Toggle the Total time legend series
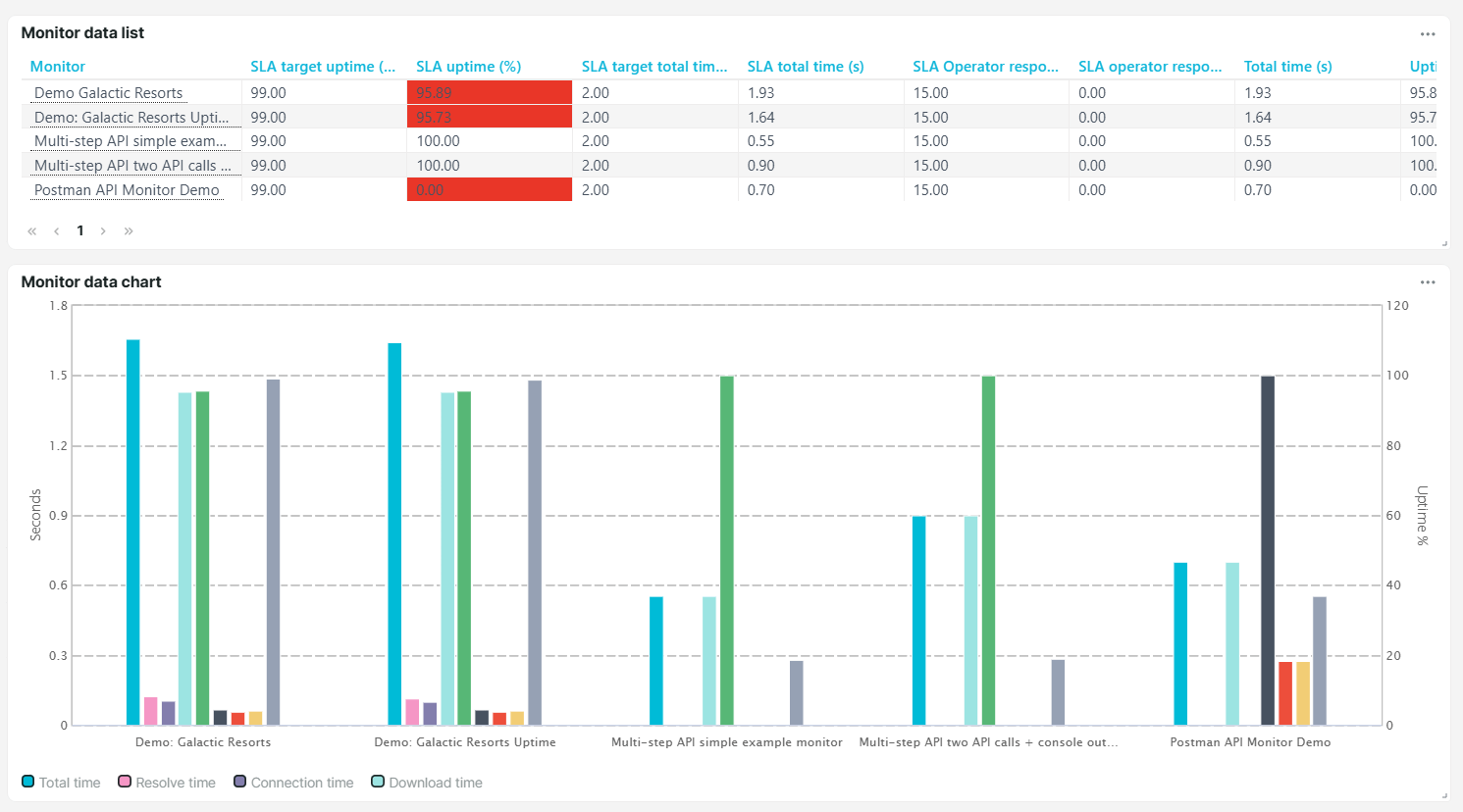This screenshot has width=1463, height=812. pos(61,783)
